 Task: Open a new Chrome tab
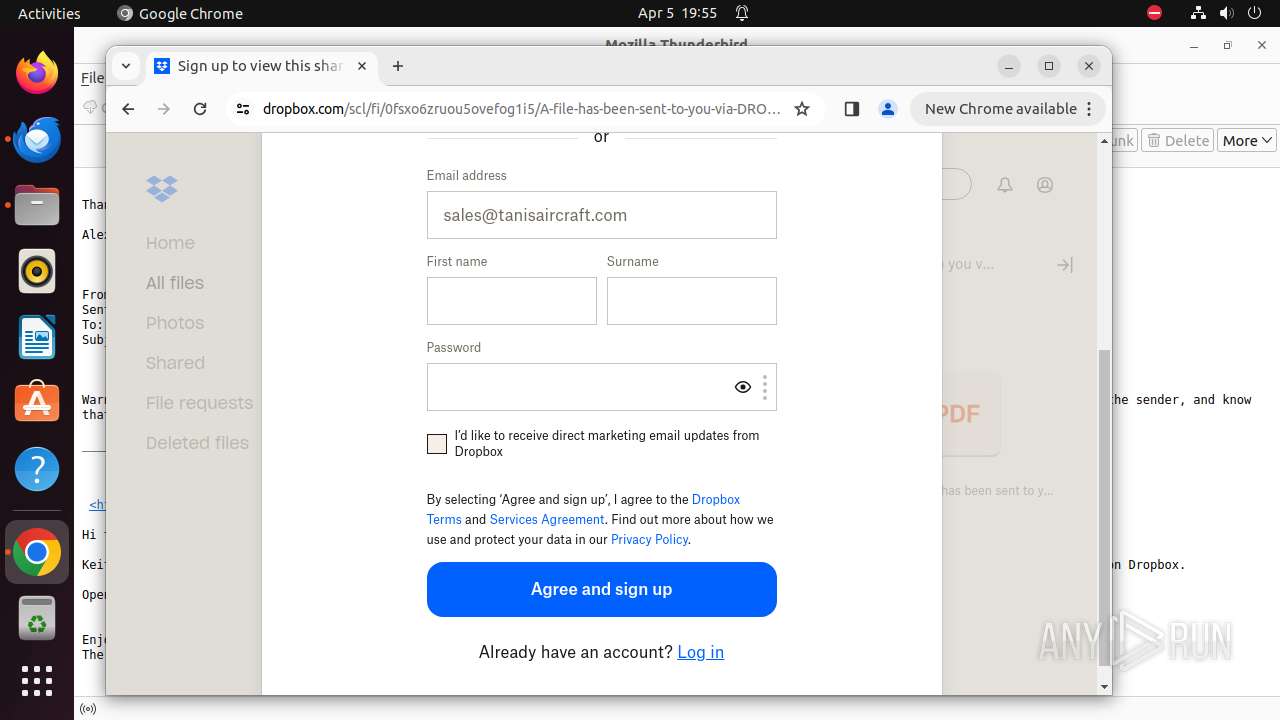coord(398,66)
